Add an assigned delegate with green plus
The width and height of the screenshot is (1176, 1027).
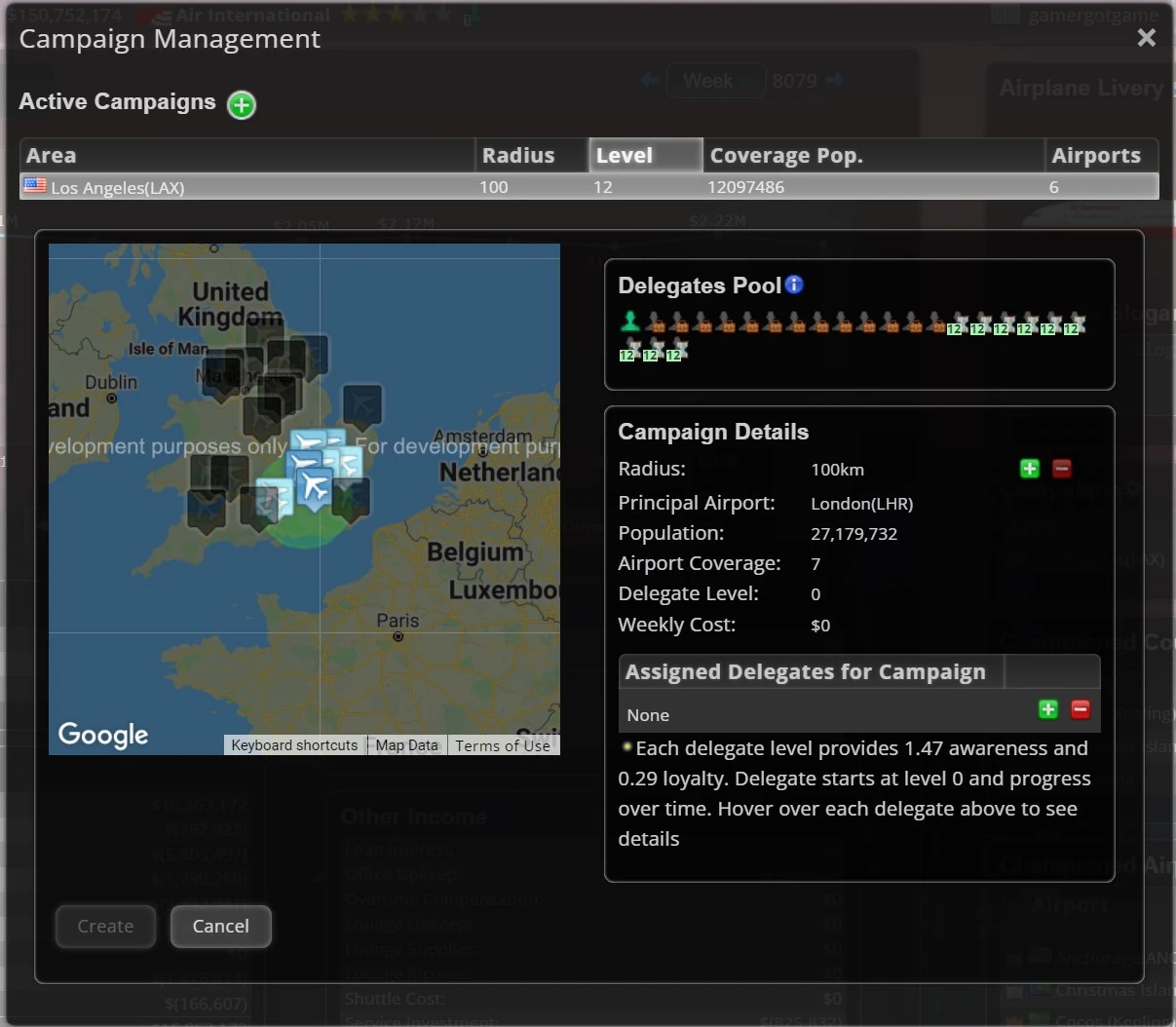click(1048, 709)
